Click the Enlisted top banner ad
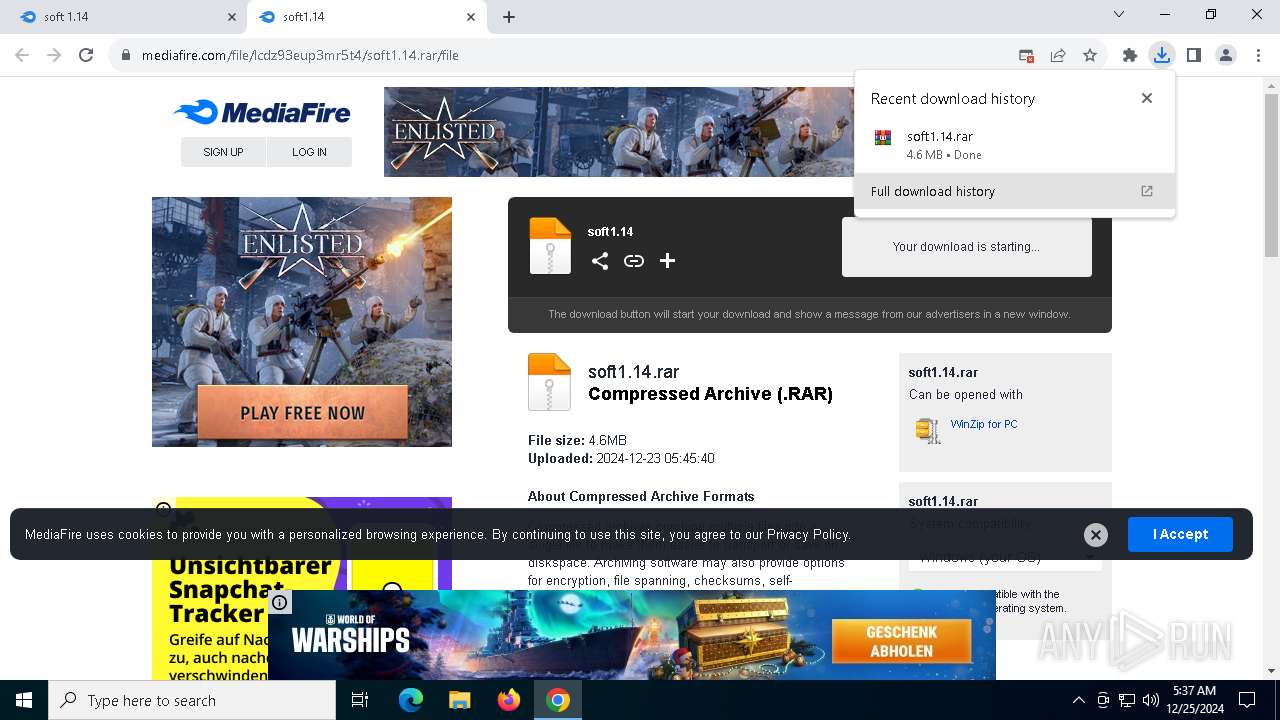This screenshot has height=720, width=1280. tap(619, 132)
